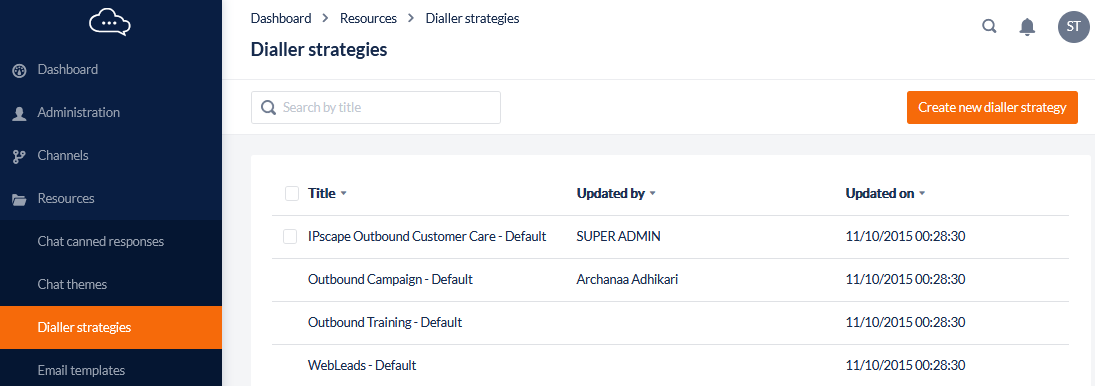Follow the Resources breadcrumb link
The height and width of the screenshot is (386, 1095).
coord(368,18)
